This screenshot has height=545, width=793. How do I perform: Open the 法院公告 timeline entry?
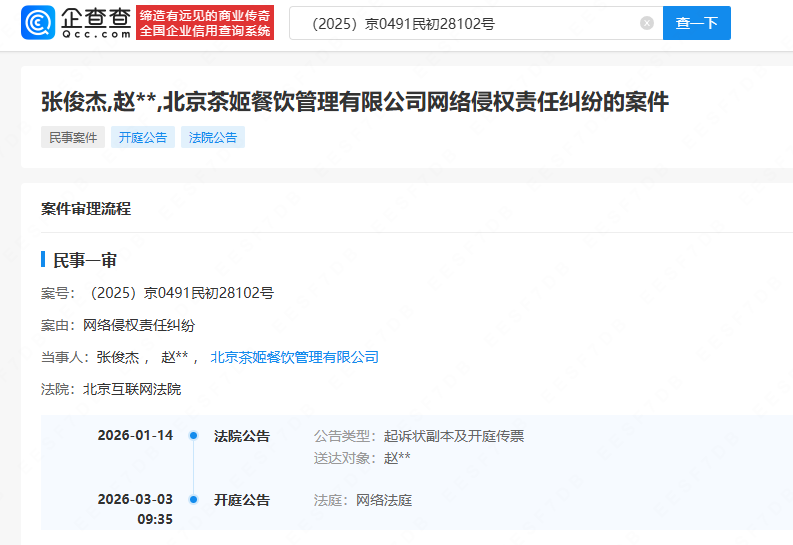pyautogui.click(x=242, y=436)
